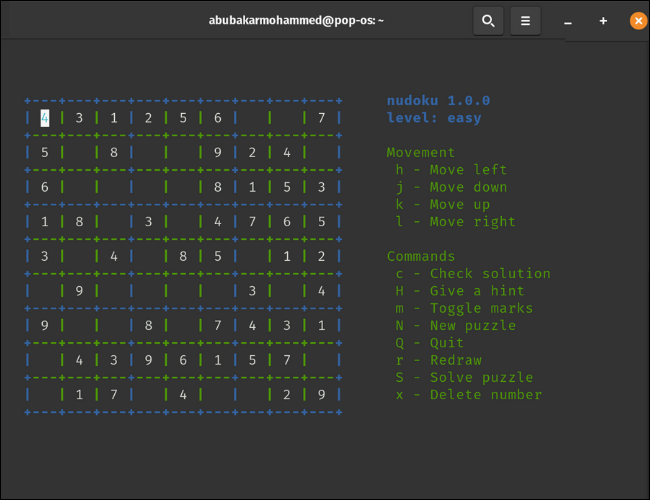This screenshot has height=500, width=650.
Task: Select the highlighted cursor cell containing 4
Action: (45, 118)
